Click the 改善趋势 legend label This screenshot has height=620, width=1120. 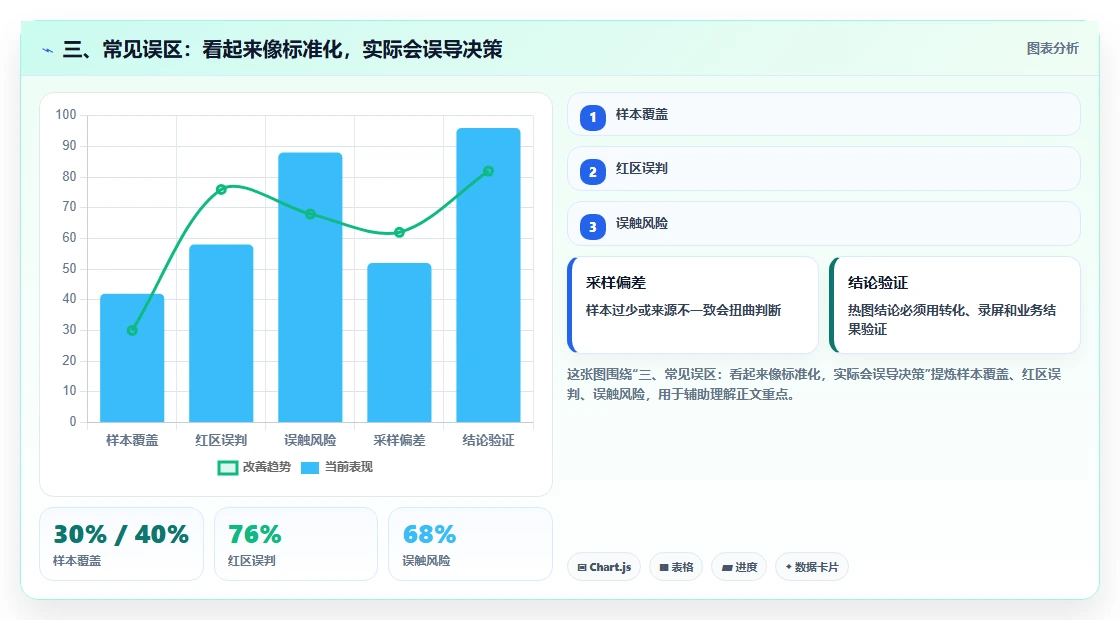coord(266,467)
